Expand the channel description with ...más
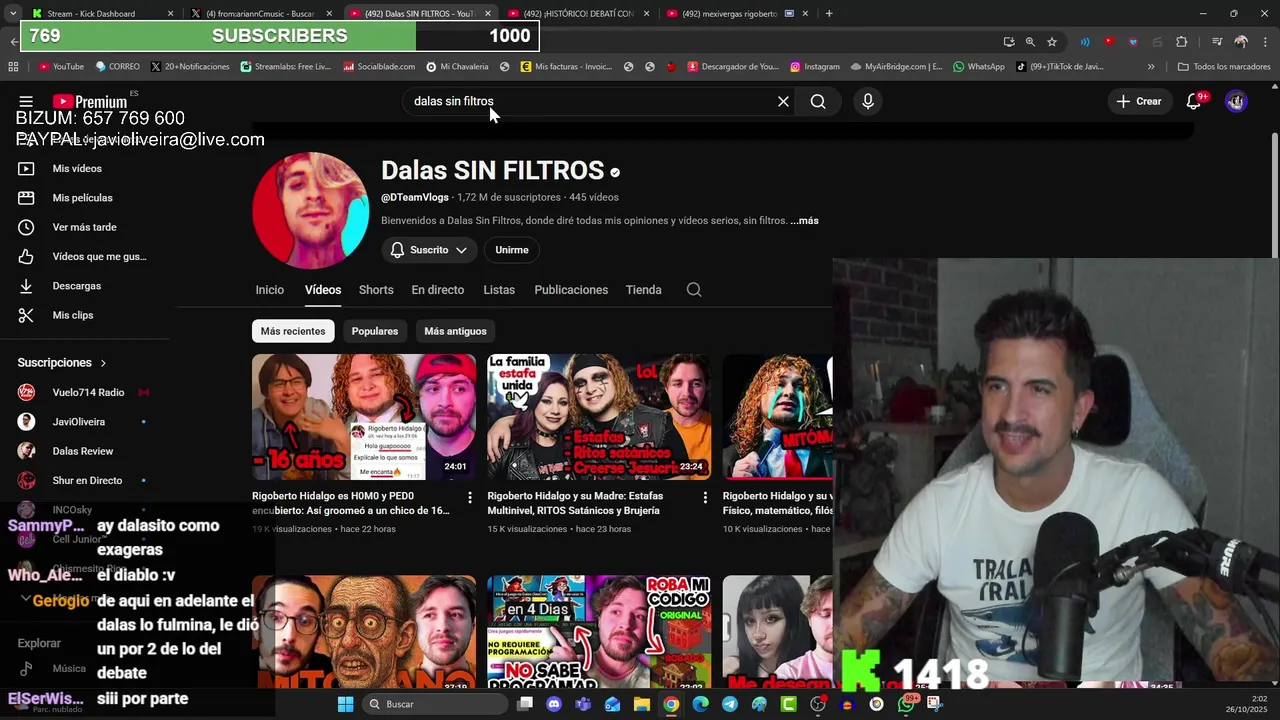 (804, 220)
